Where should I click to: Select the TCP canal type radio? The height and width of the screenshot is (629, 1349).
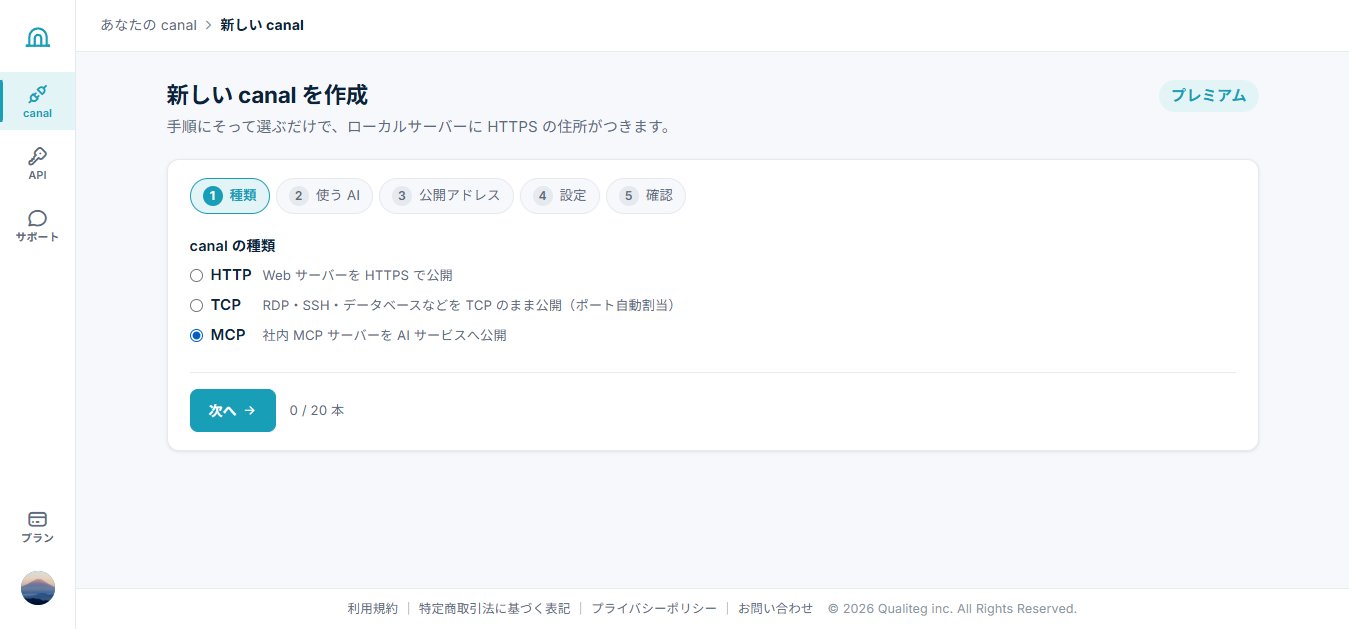[x=197, y=305]
